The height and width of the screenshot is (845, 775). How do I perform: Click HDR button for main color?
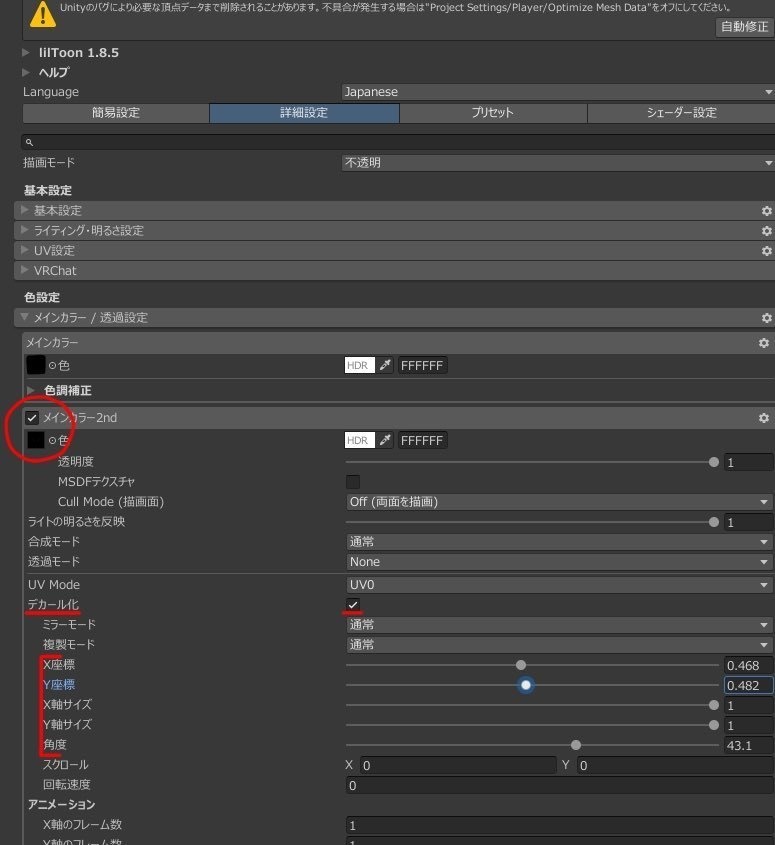tap(359, 365)
